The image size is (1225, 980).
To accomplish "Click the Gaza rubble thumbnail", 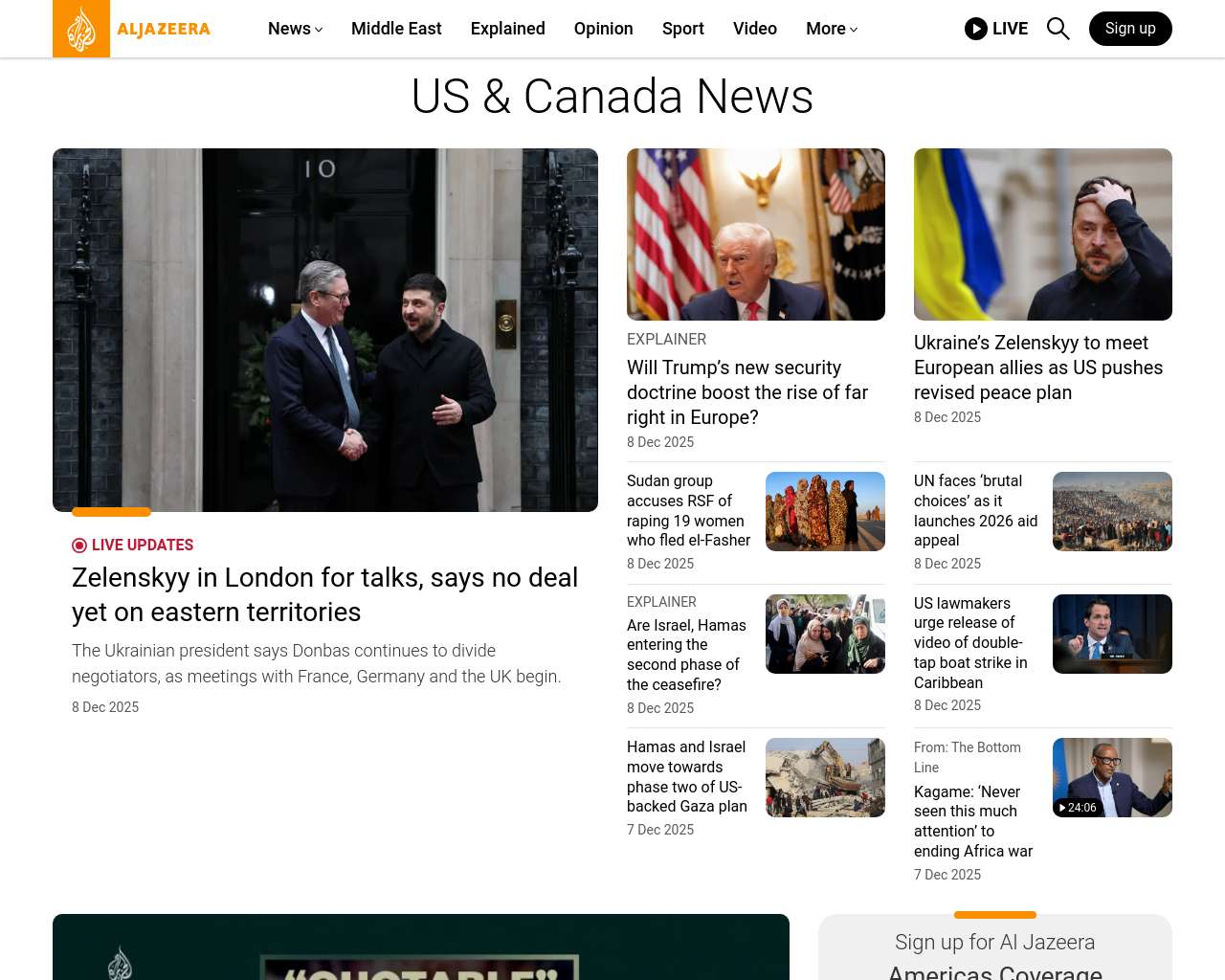I will point(825,777).
